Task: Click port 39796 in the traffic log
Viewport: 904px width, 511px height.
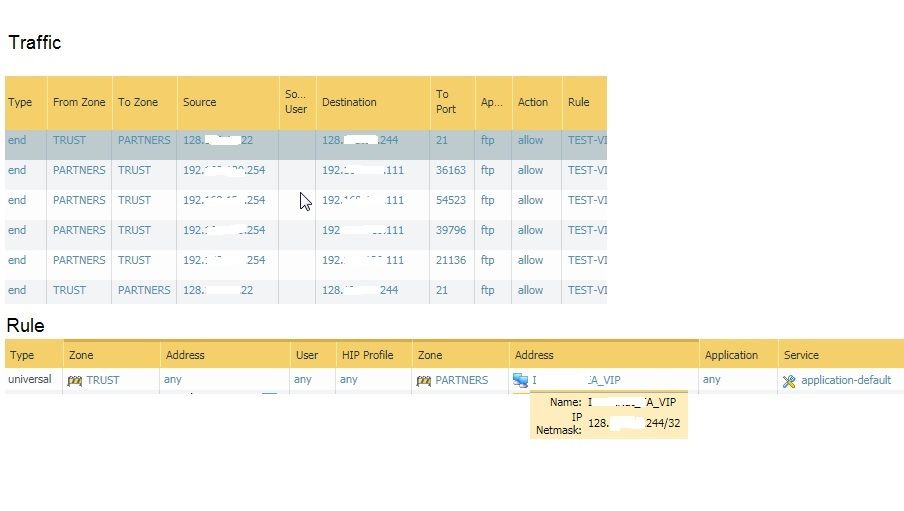Action: [450, 230]
